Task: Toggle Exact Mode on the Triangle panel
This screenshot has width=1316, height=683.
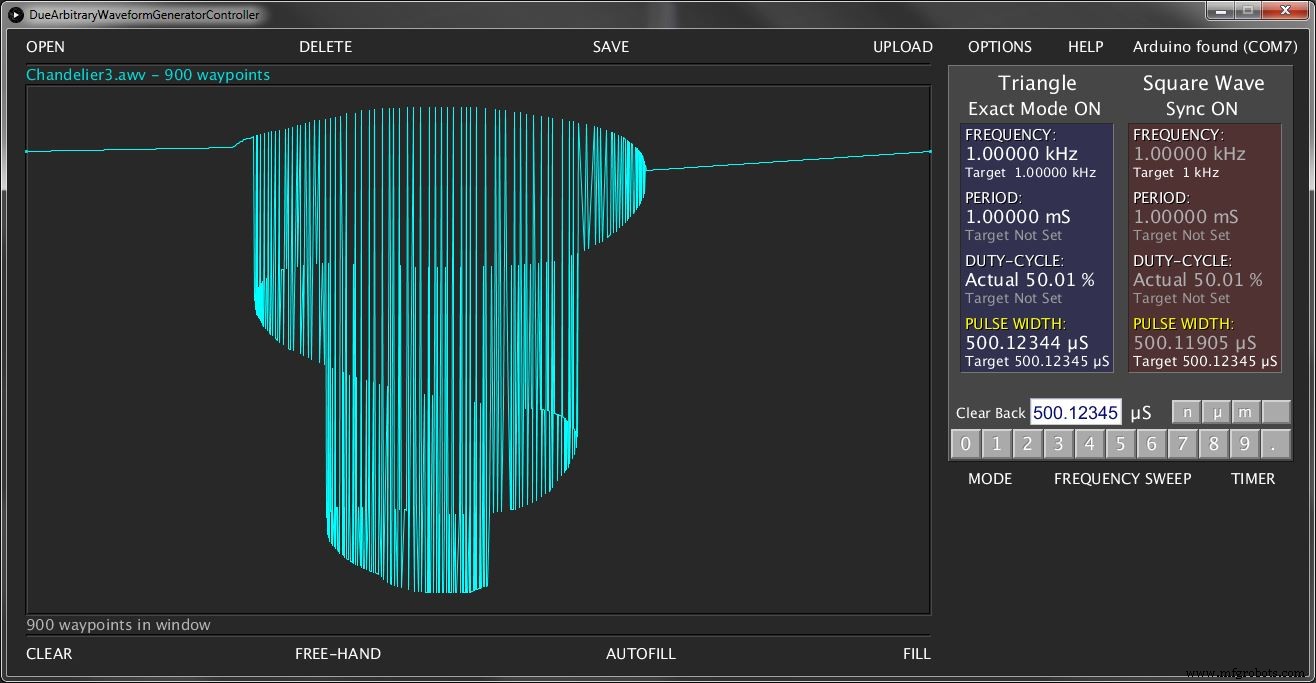Action: coord(1037,108)
